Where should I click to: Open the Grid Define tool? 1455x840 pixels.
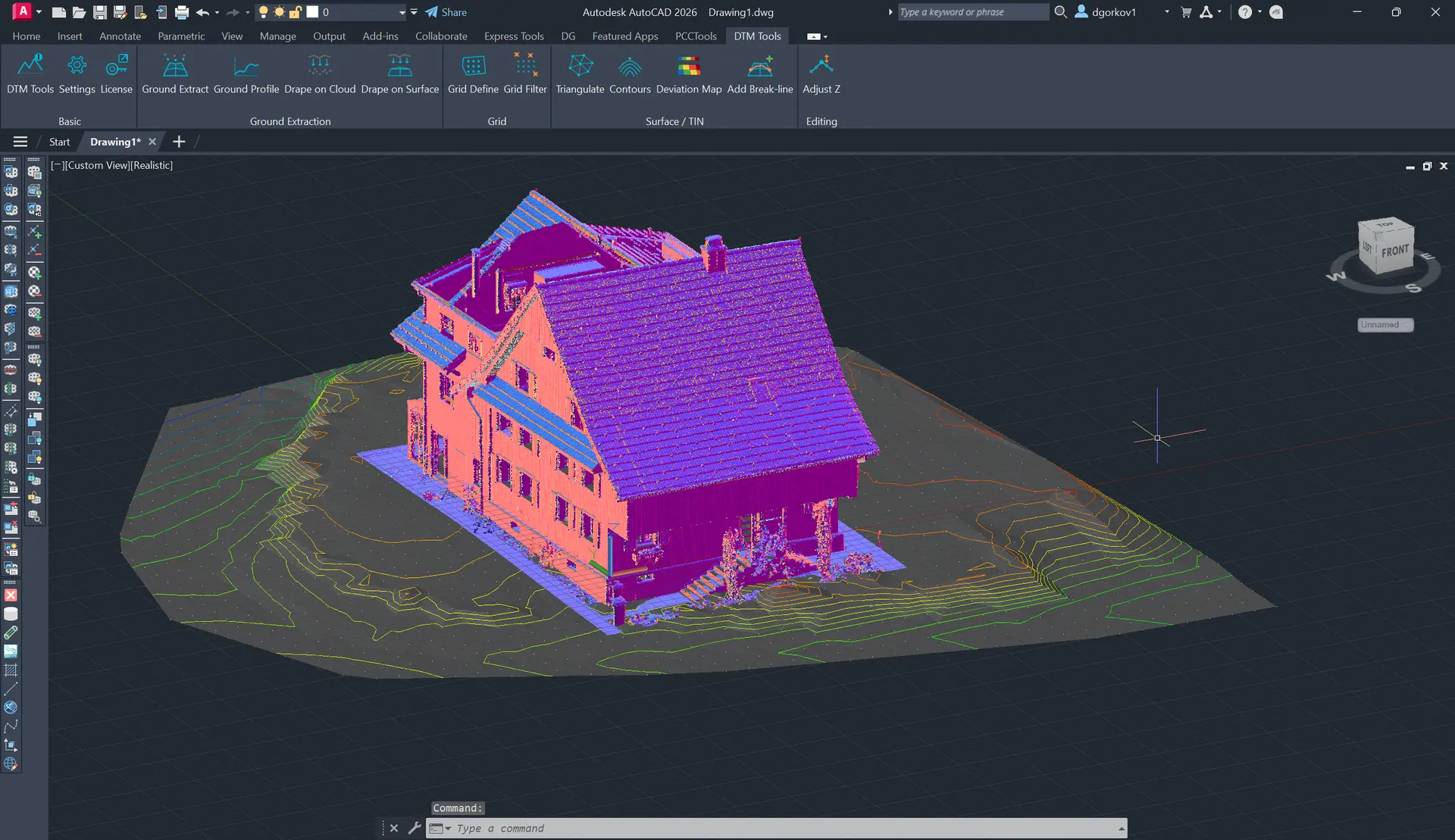point(473,74)
